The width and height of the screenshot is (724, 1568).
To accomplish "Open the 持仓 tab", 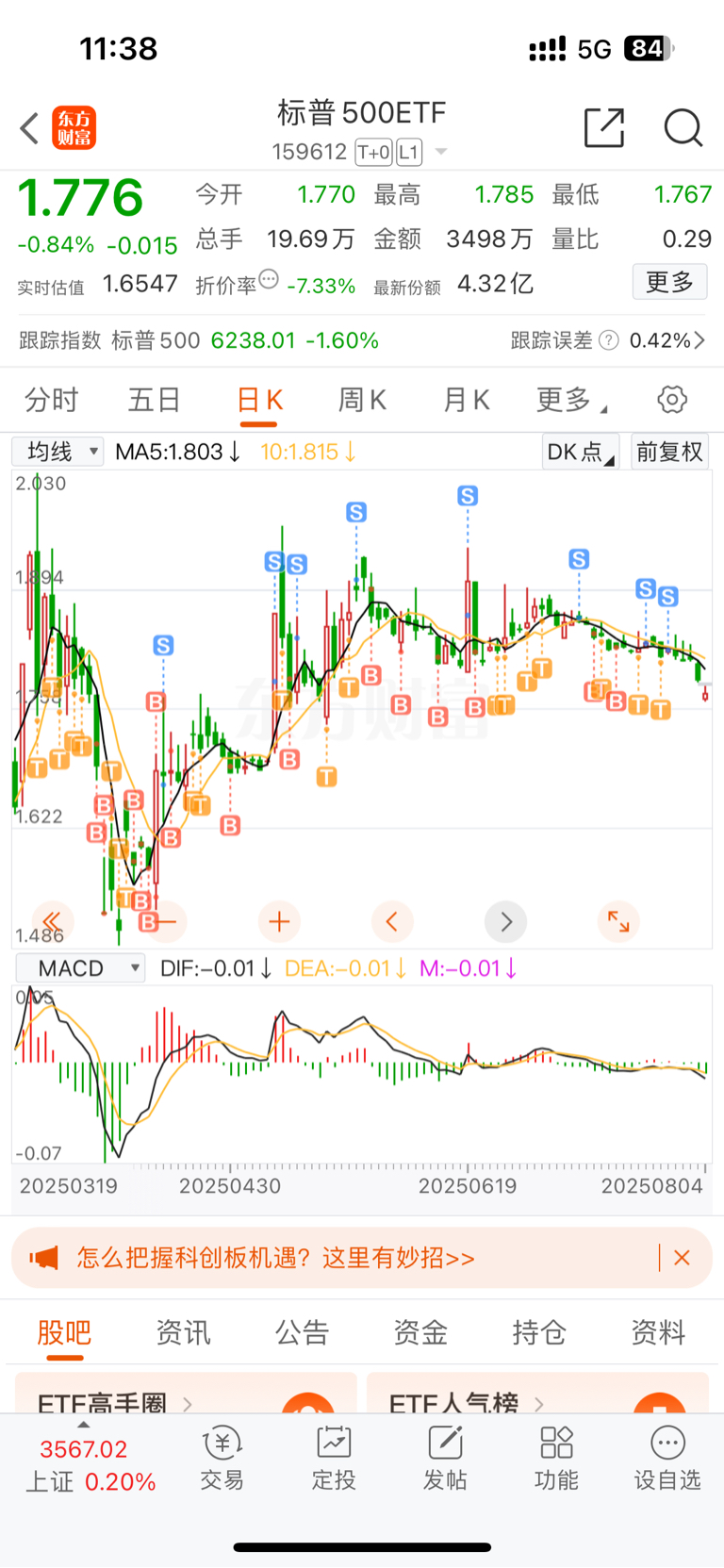I will pos(539,1332).
